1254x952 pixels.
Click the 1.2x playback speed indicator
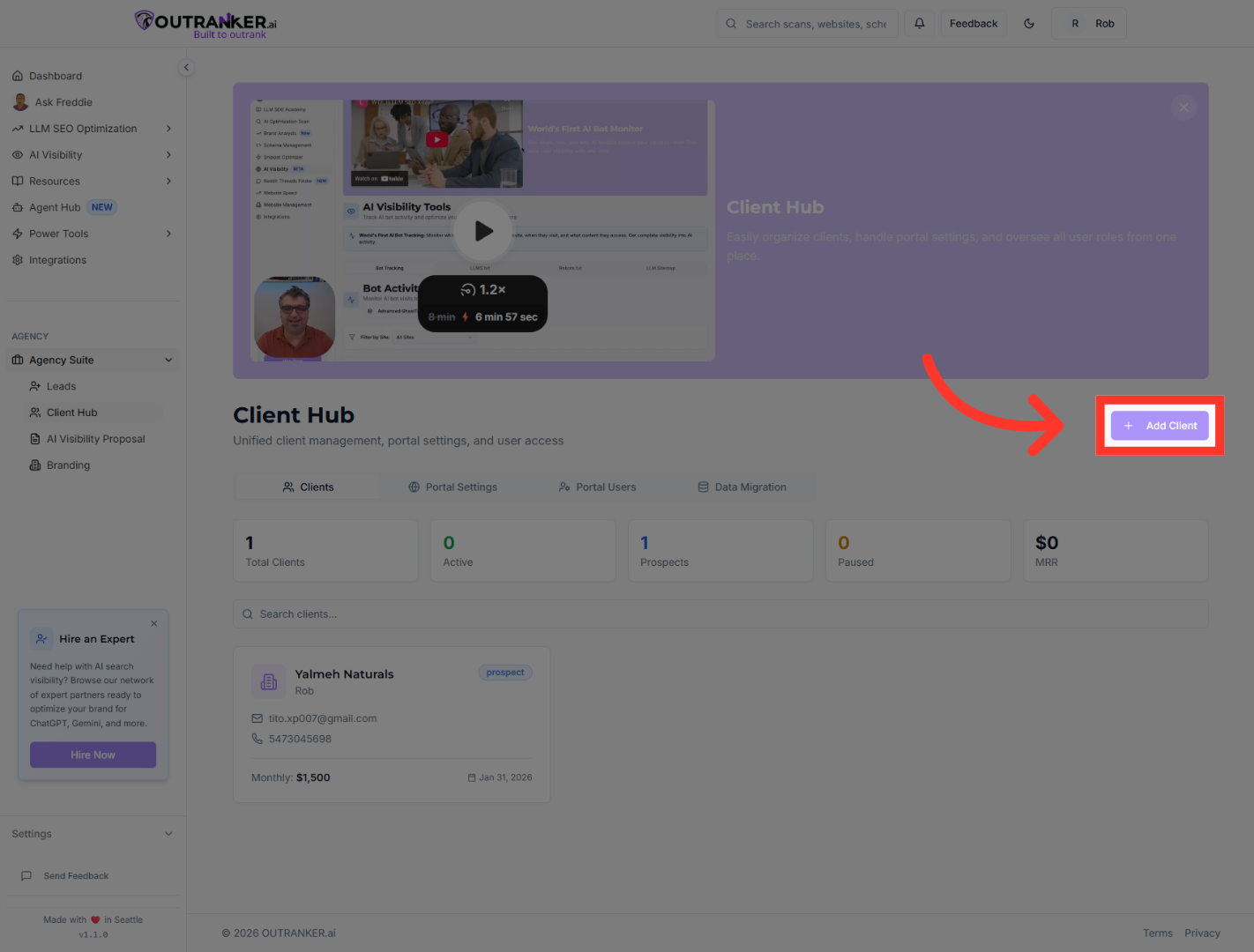[483, 290]
